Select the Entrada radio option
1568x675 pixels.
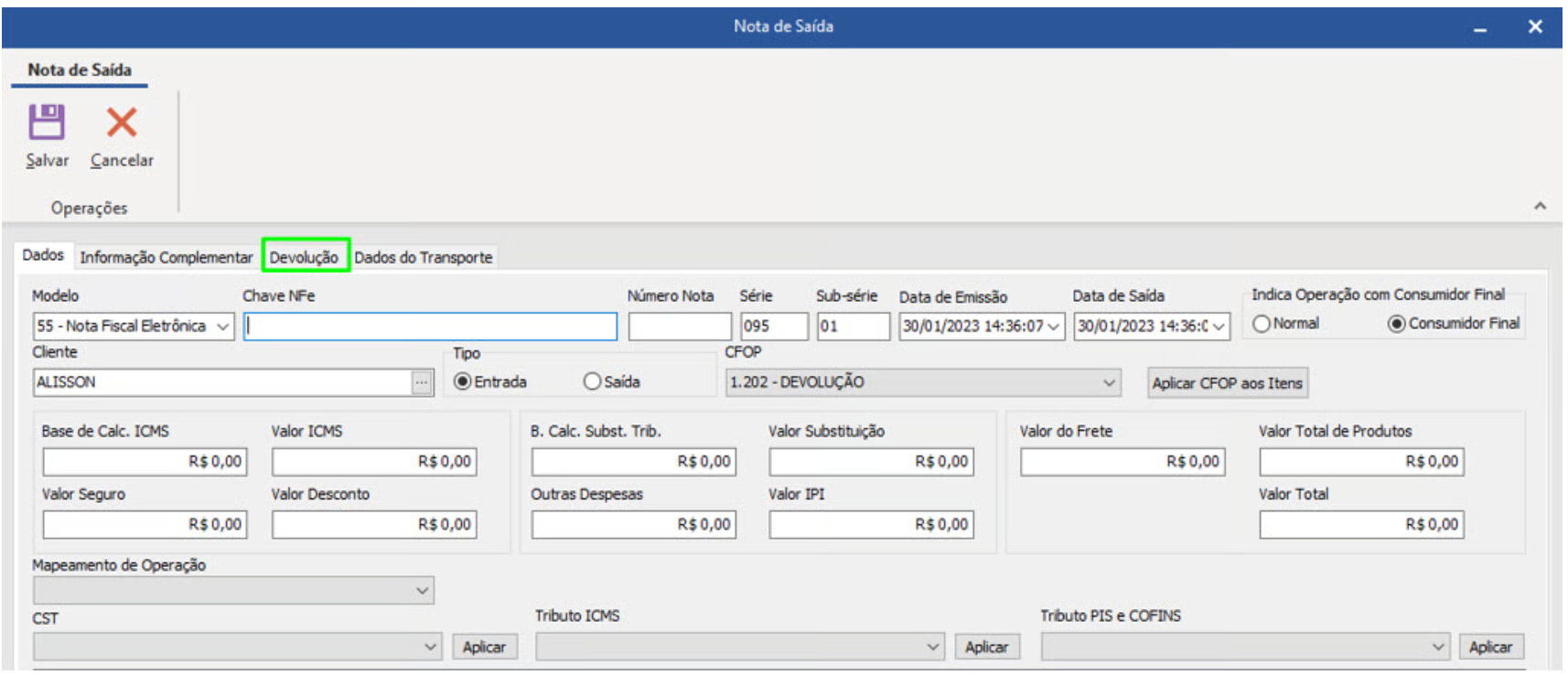[463, 382]
